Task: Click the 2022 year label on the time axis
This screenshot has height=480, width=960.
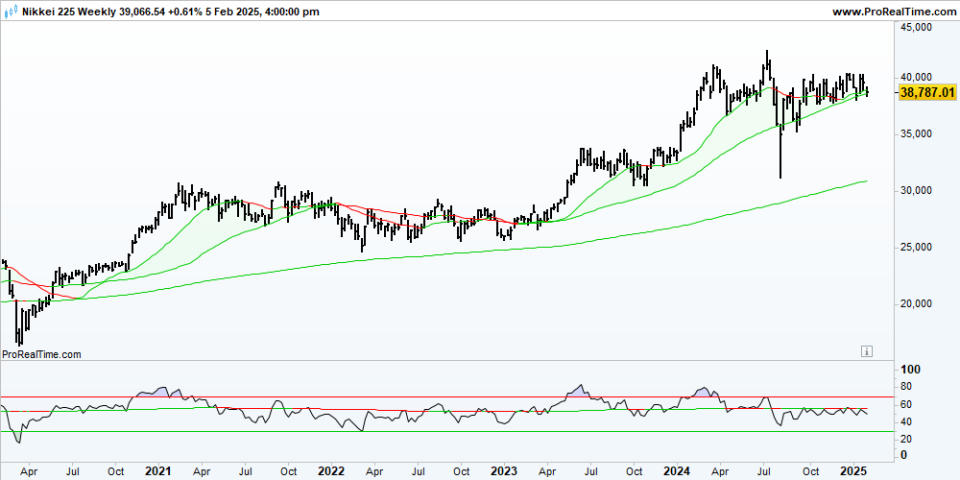Action: tap(331, 471)
